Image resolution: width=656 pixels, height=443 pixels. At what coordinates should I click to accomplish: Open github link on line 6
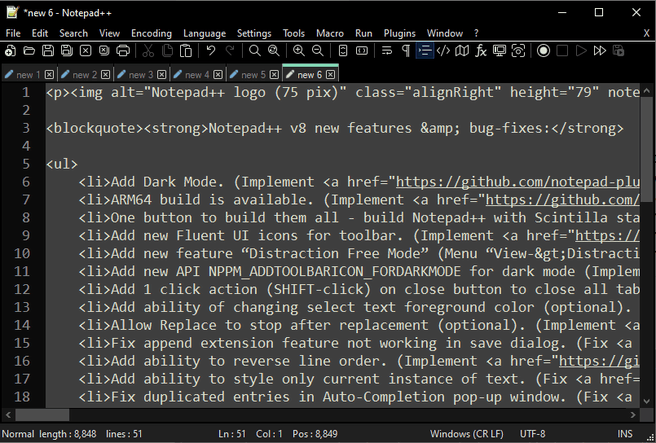(518, 182)
